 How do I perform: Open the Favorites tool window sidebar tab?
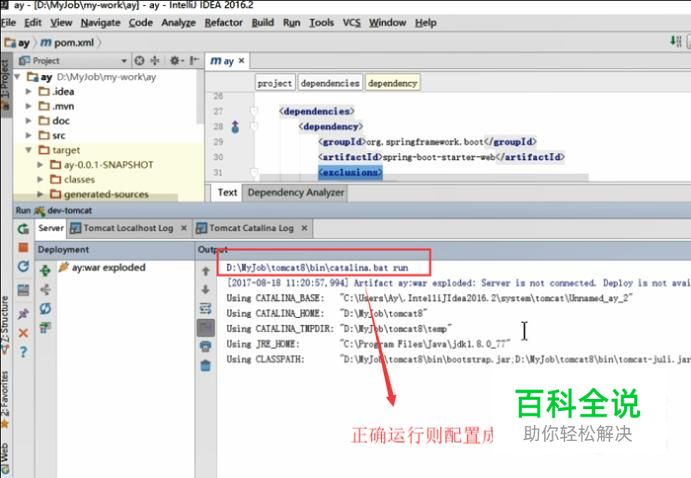coord(5,399)
